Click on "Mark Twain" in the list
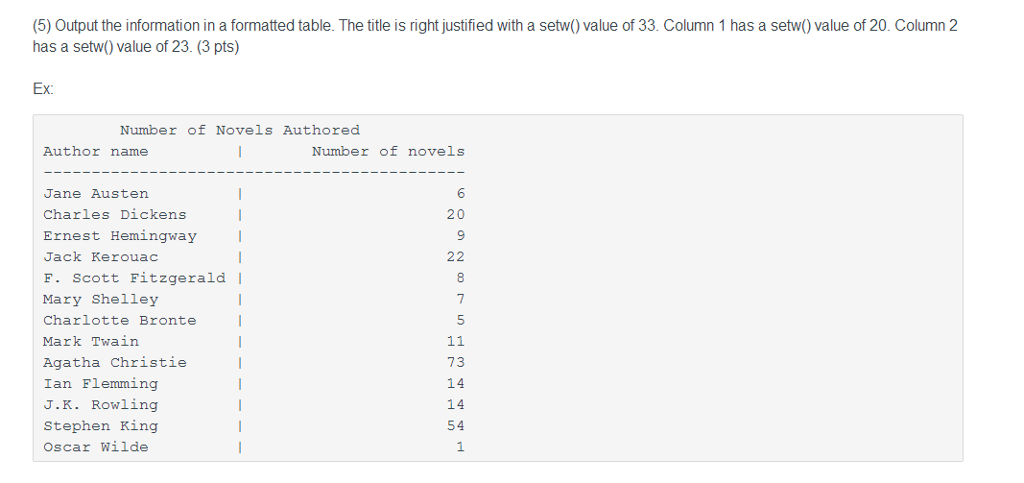 point(91,341)
